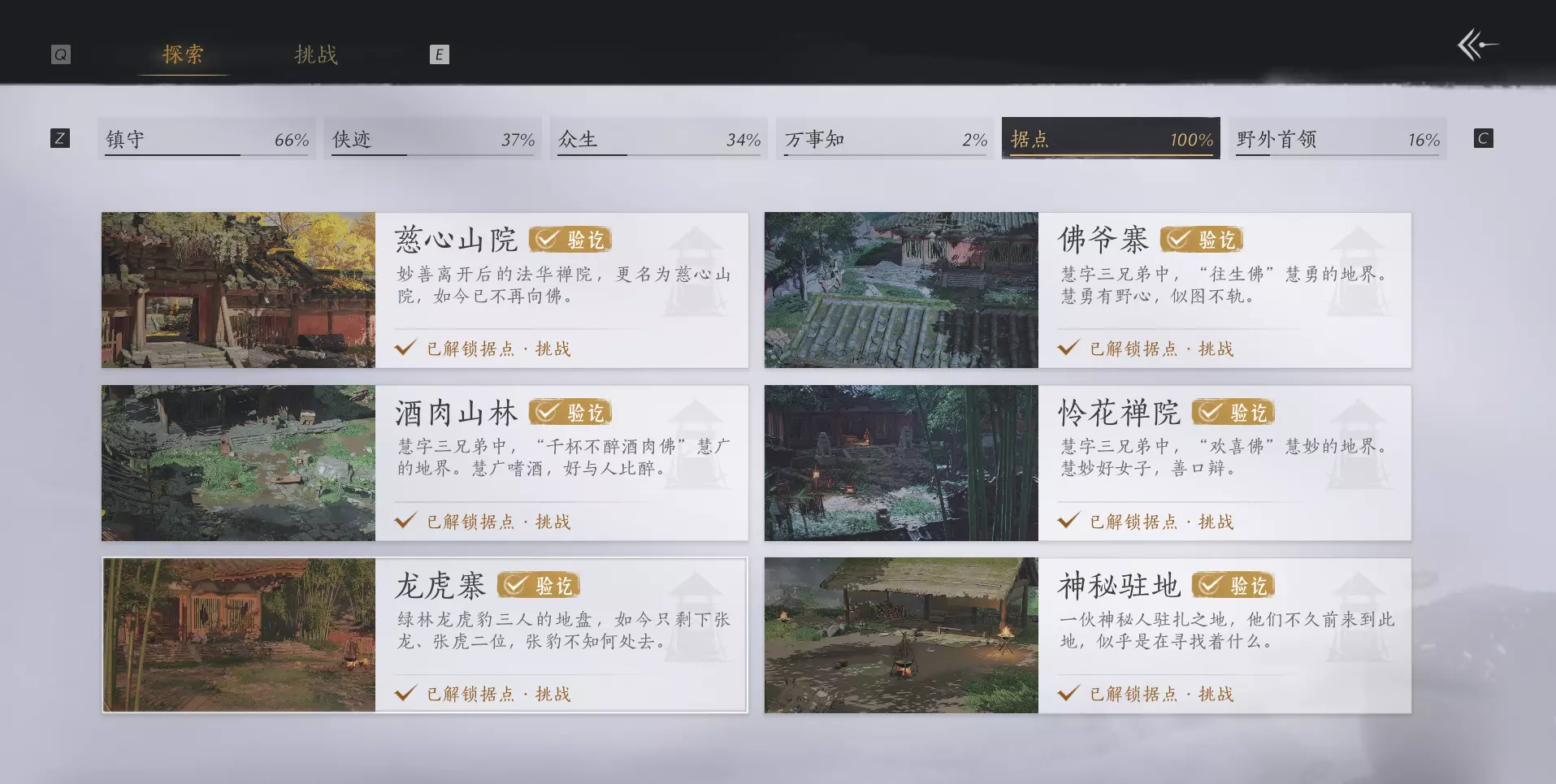
Task: Click the unlocked checkmark in 怜花禅院 card
Action: [x=1068, y=520]
